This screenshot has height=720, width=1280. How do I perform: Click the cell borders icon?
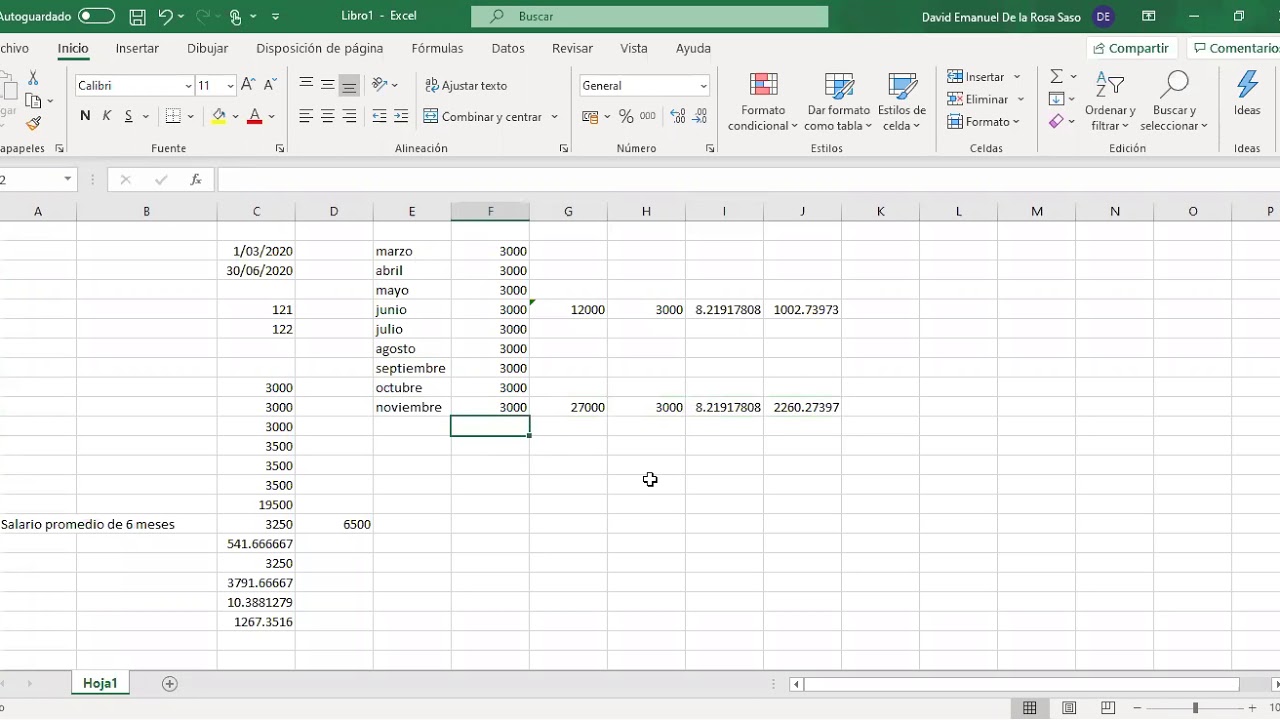pyautogui.click(x=173, y=117)
